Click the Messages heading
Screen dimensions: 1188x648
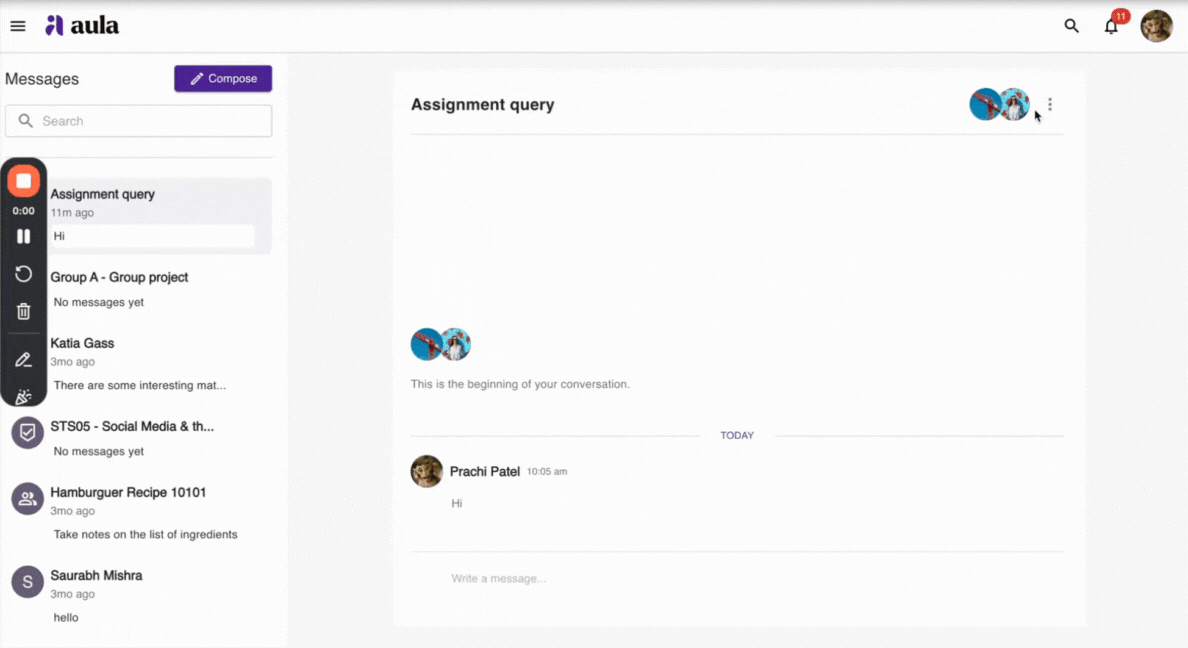click(x=42, y=79)
